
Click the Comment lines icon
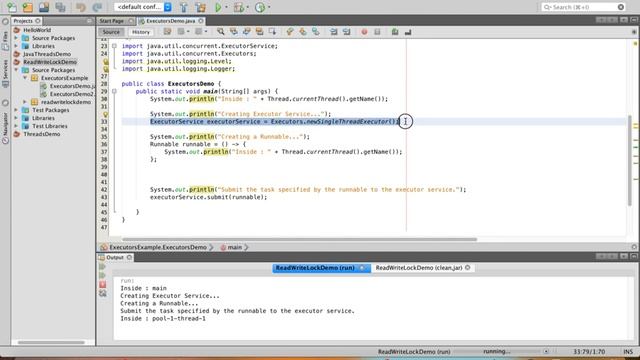coord(395,32)
